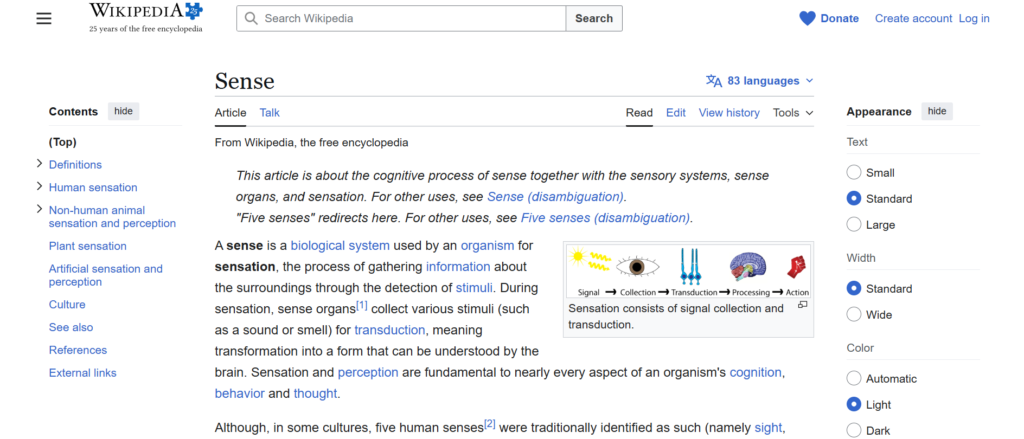
Task: Follow the stimuli link
Action: (x=474, y=287)
